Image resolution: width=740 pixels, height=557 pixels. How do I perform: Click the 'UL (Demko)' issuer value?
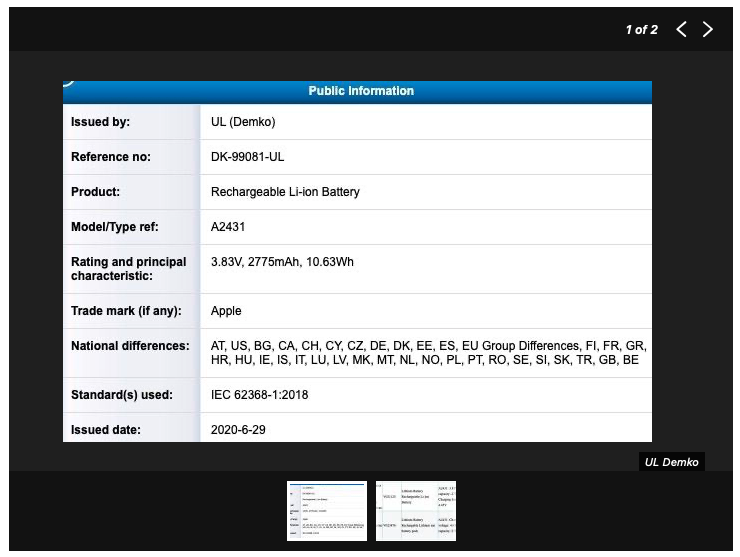(243, 122)
